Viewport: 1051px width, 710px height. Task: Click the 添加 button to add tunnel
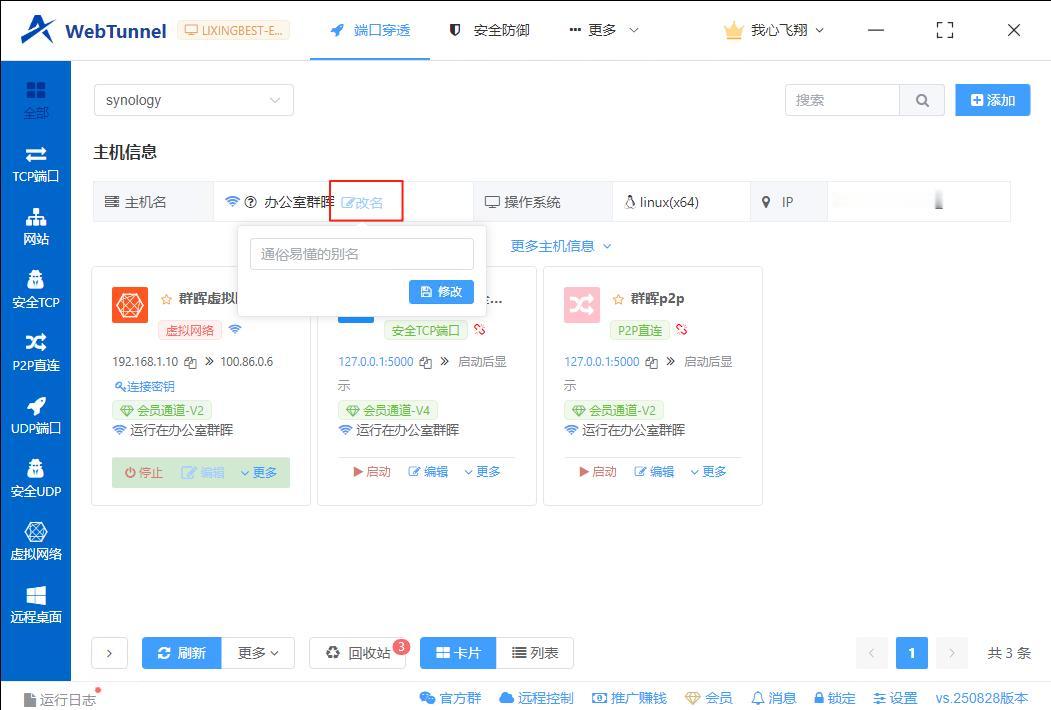[991, 100]
